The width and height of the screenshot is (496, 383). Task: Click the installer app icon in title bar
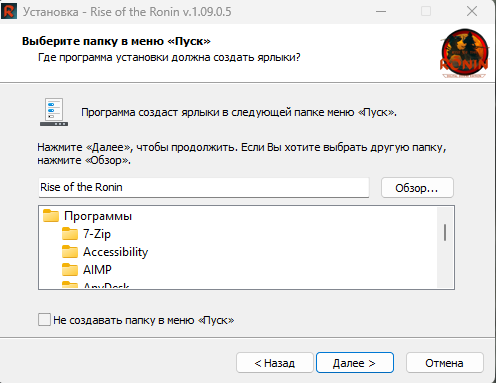[x=9, y=11]
